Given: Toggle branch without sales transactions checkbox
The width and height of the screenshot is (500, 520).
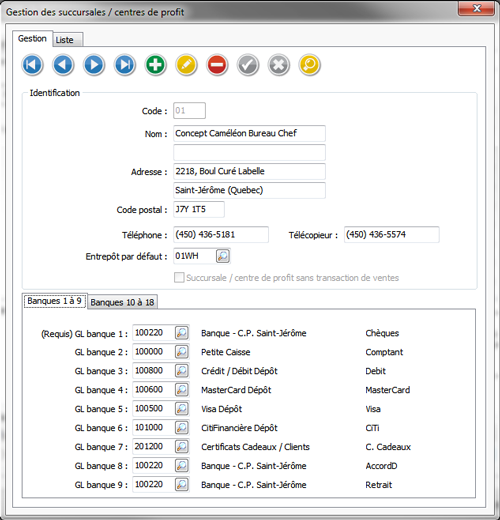Looking at the screenshot, I should pos(179,277).
